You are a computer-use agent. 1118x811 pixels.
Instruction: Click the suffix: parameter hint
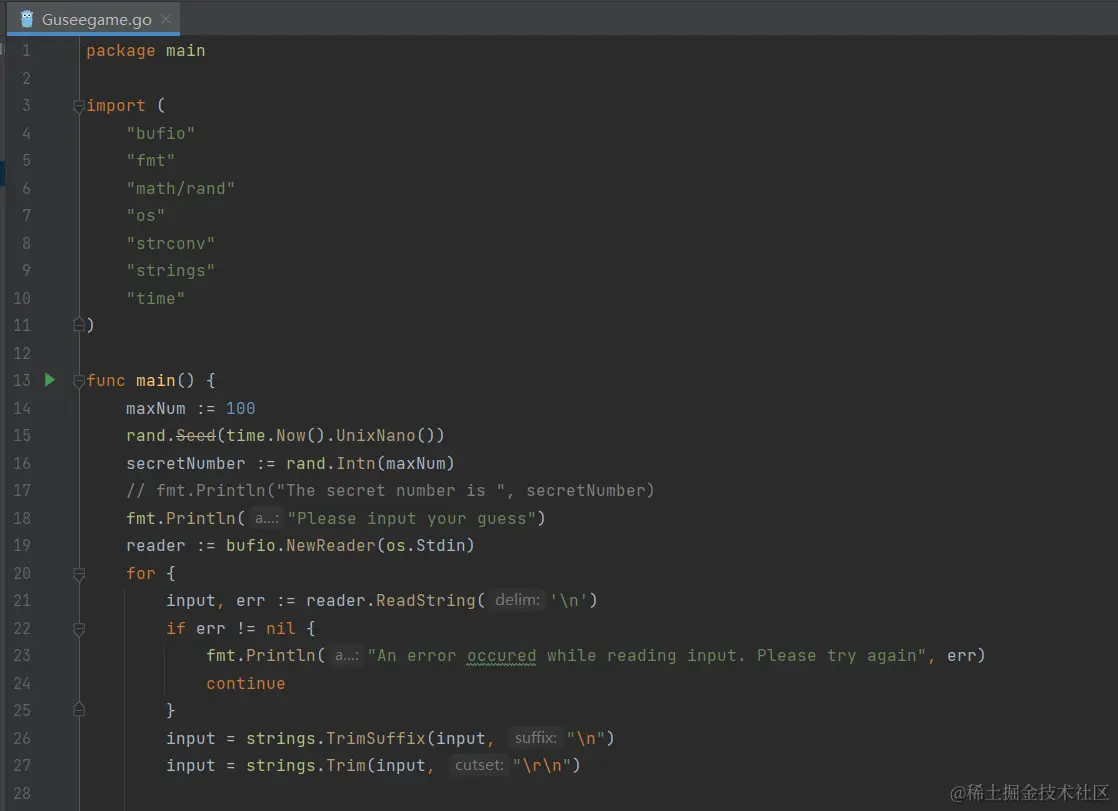pyautogui.click(x=535, y=738)
